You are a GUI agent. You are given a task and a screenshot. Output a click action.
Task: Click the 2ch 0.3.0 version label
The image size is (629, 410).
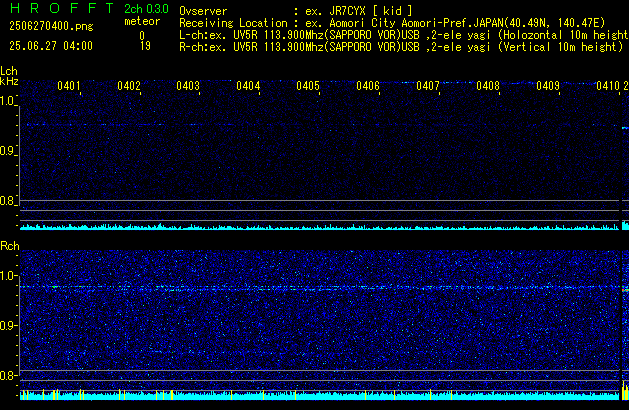pyautogui.click(x=146, y=8)
